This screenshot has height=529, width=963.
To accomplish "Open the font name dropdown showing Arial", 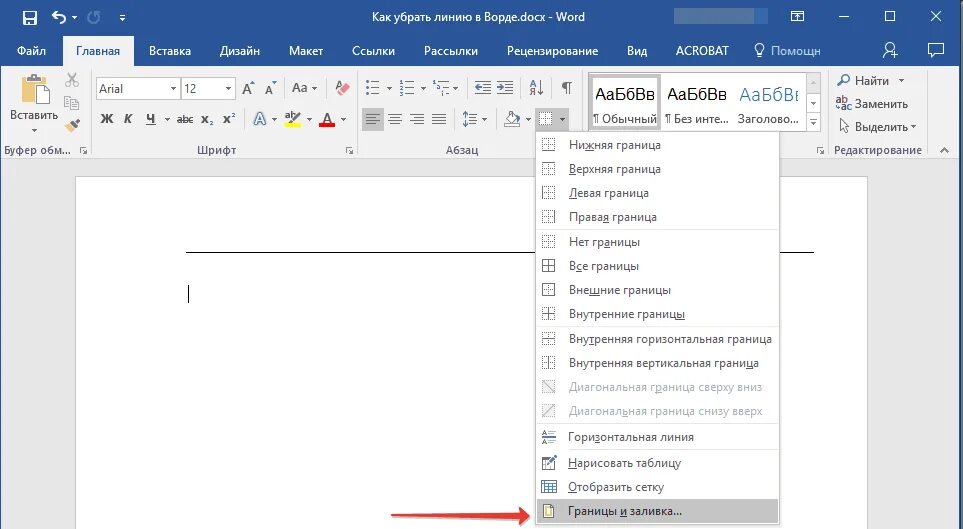I will tap(173, 88).
